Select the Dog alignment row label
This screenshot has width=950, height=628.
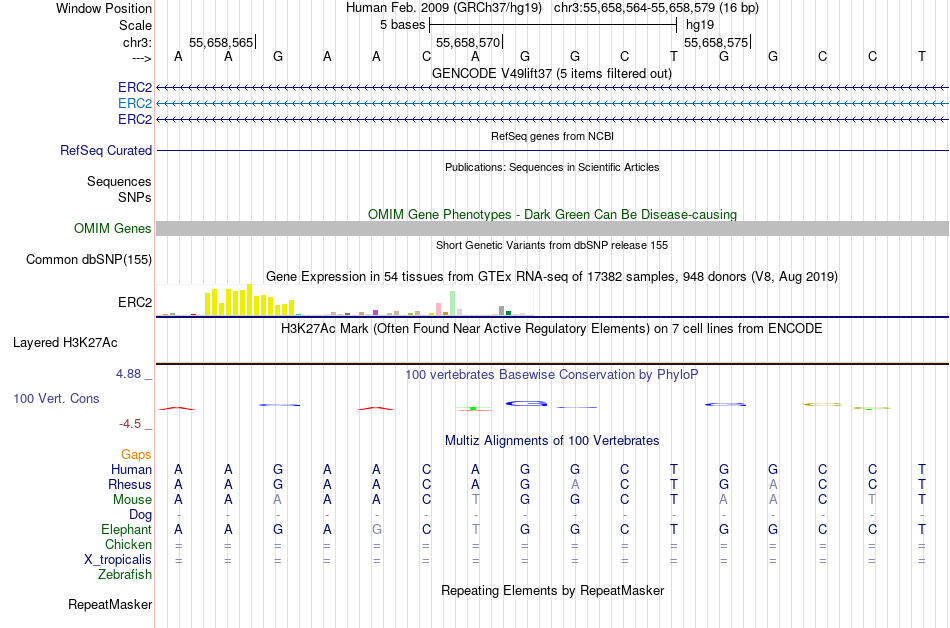tap(140, 515)
